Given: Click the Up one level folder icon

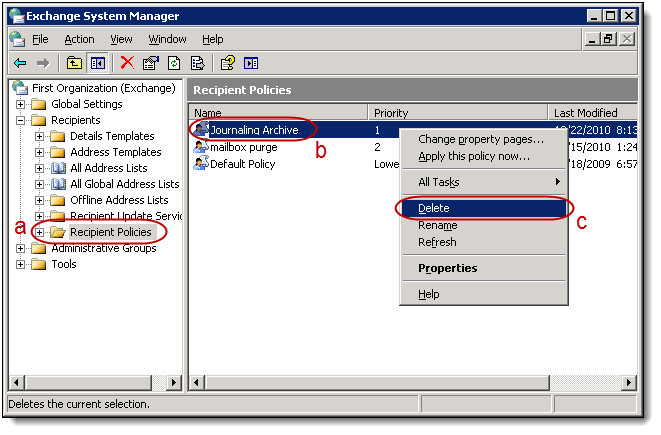Looking at the screenshot, I should (75, 64).
